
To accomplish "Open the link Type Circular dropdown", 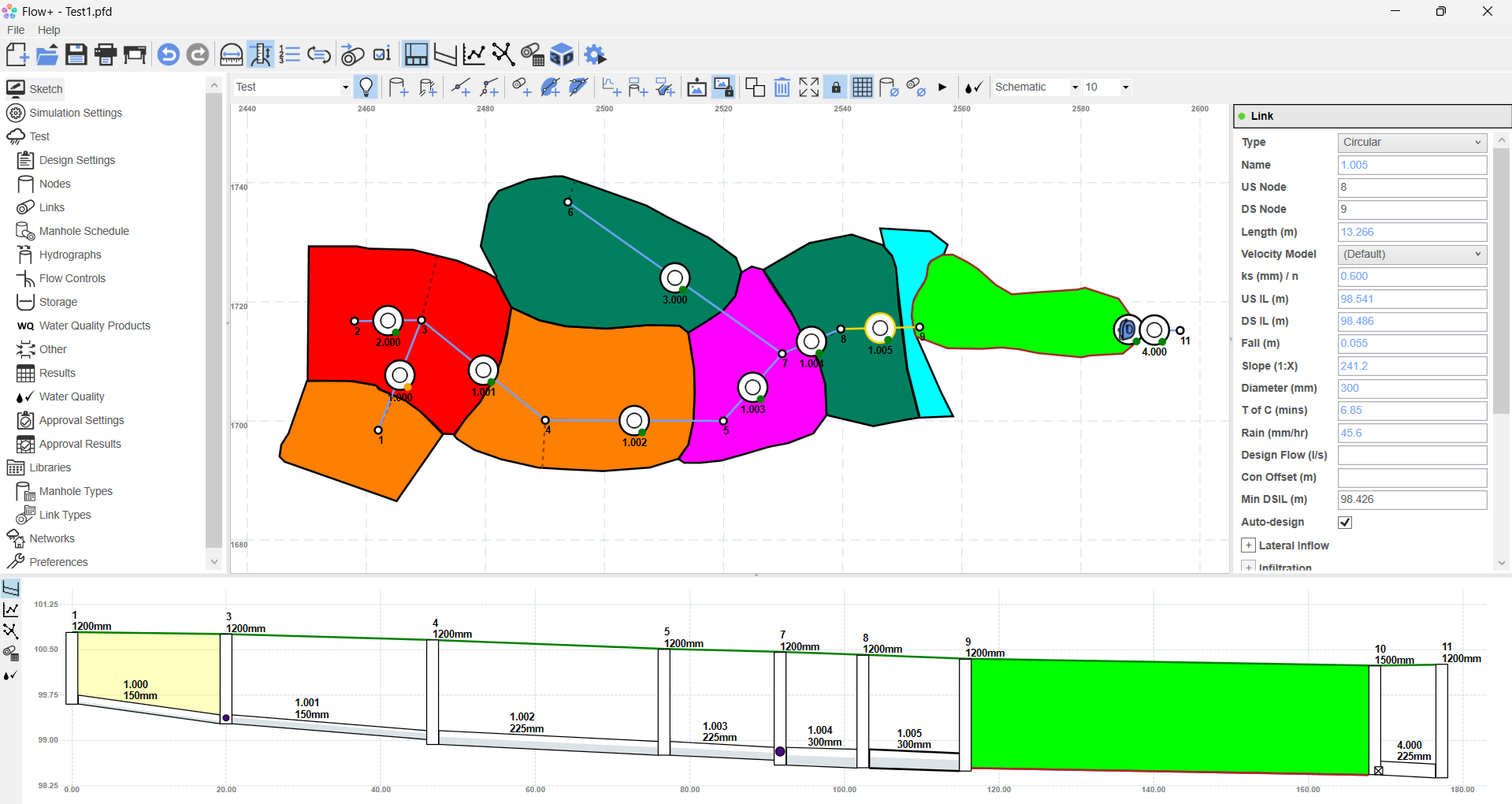I will (x=1411, y=143).
